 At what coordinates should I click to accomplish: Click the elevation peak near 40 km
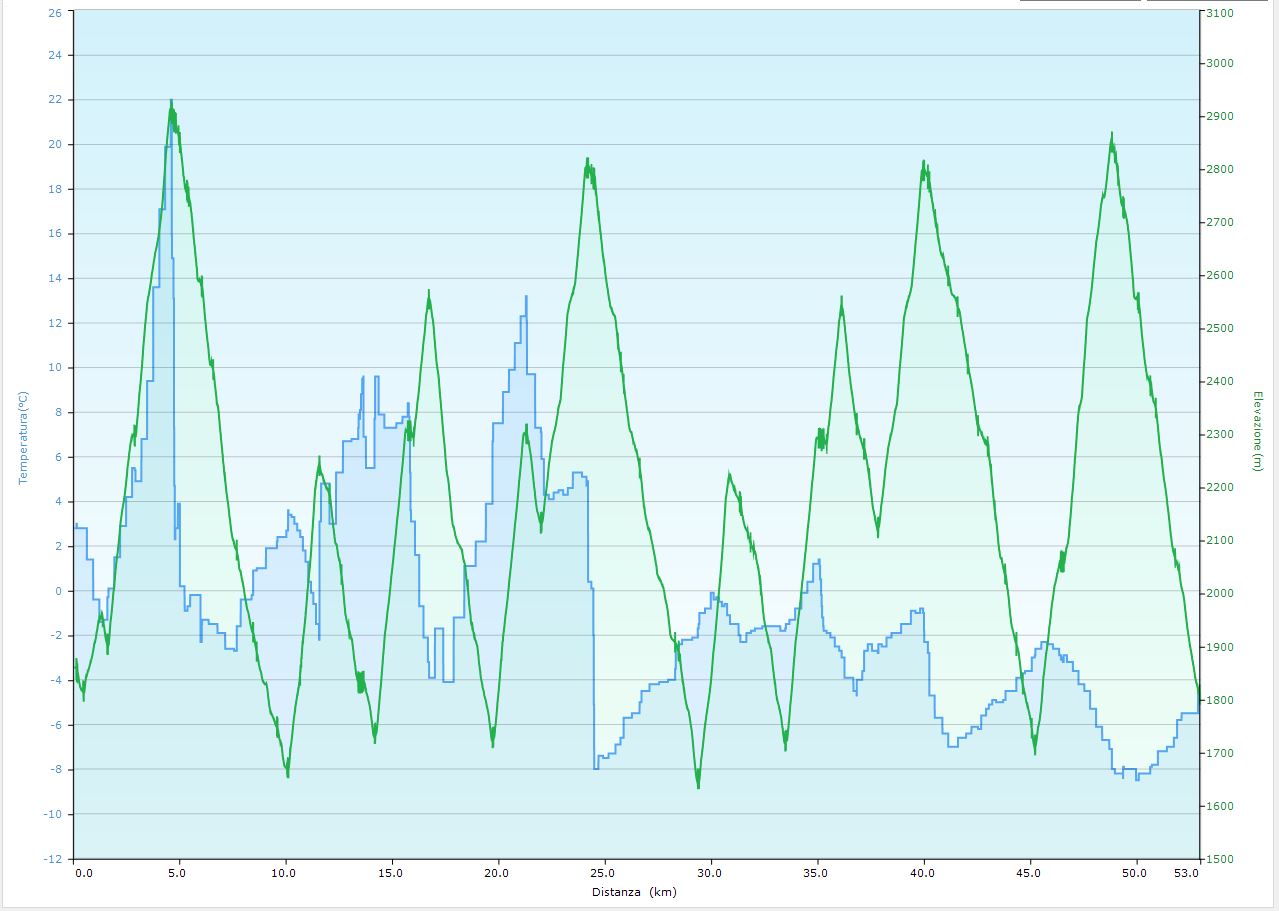tap(923, 162)
